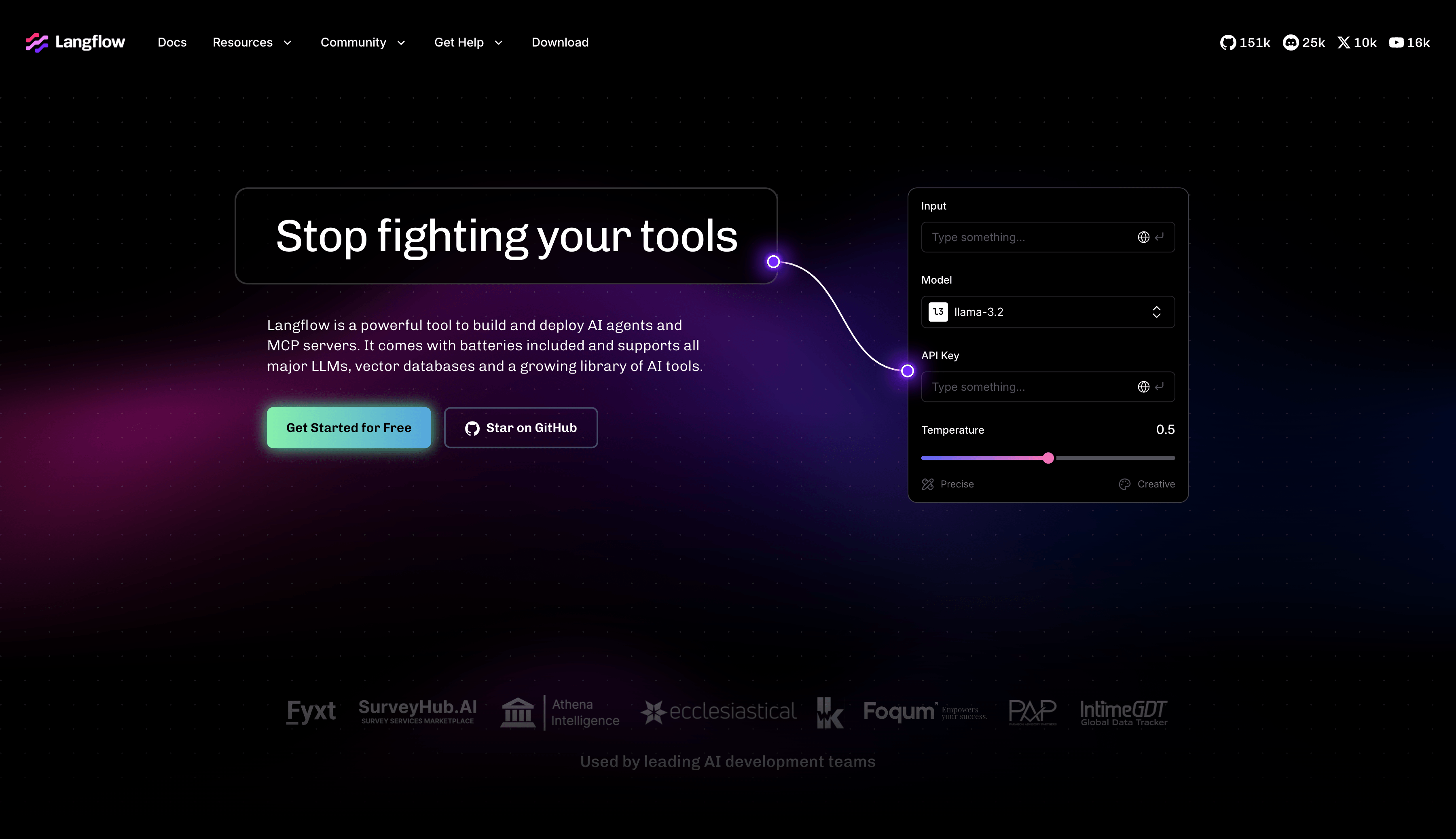Screen dimensions: 1456x839
Task: Click the Temperature slider handle
Action: (x=1048, y=458)
